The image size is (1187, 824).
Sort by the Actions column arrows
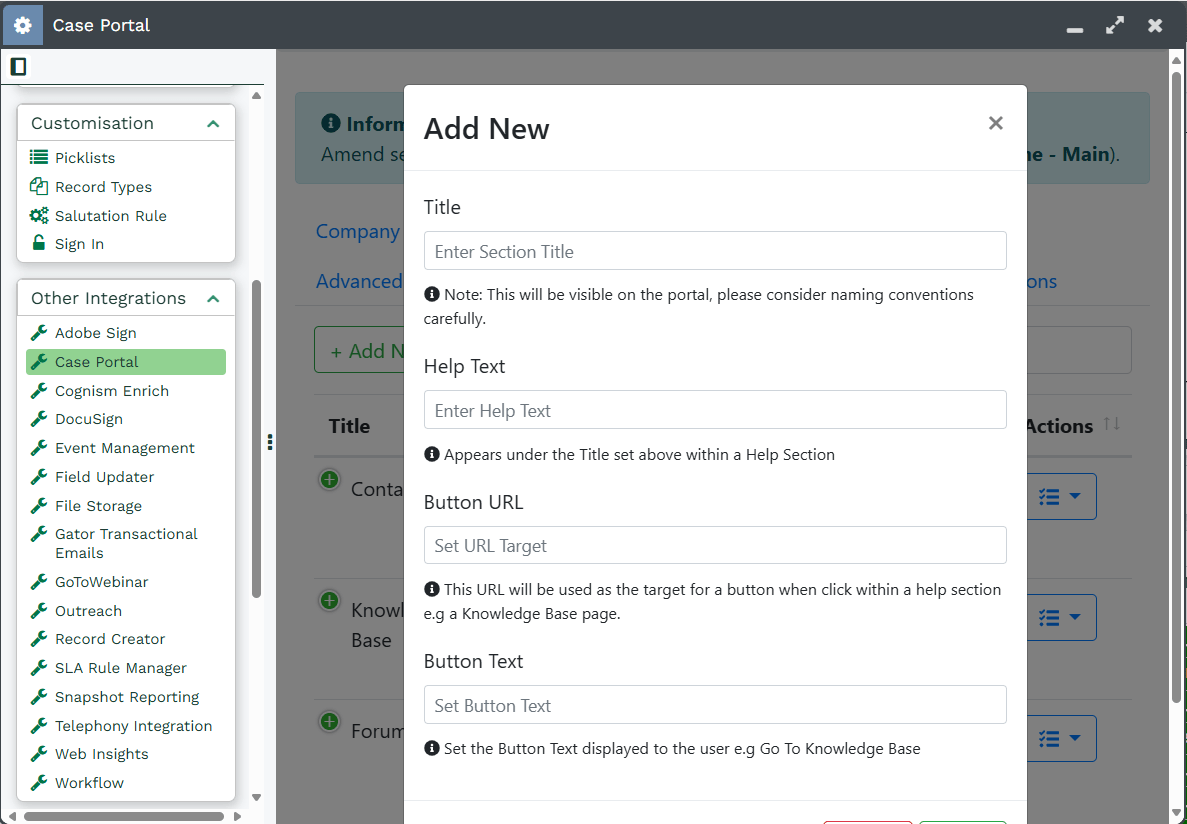click(x=1112, y=425)
